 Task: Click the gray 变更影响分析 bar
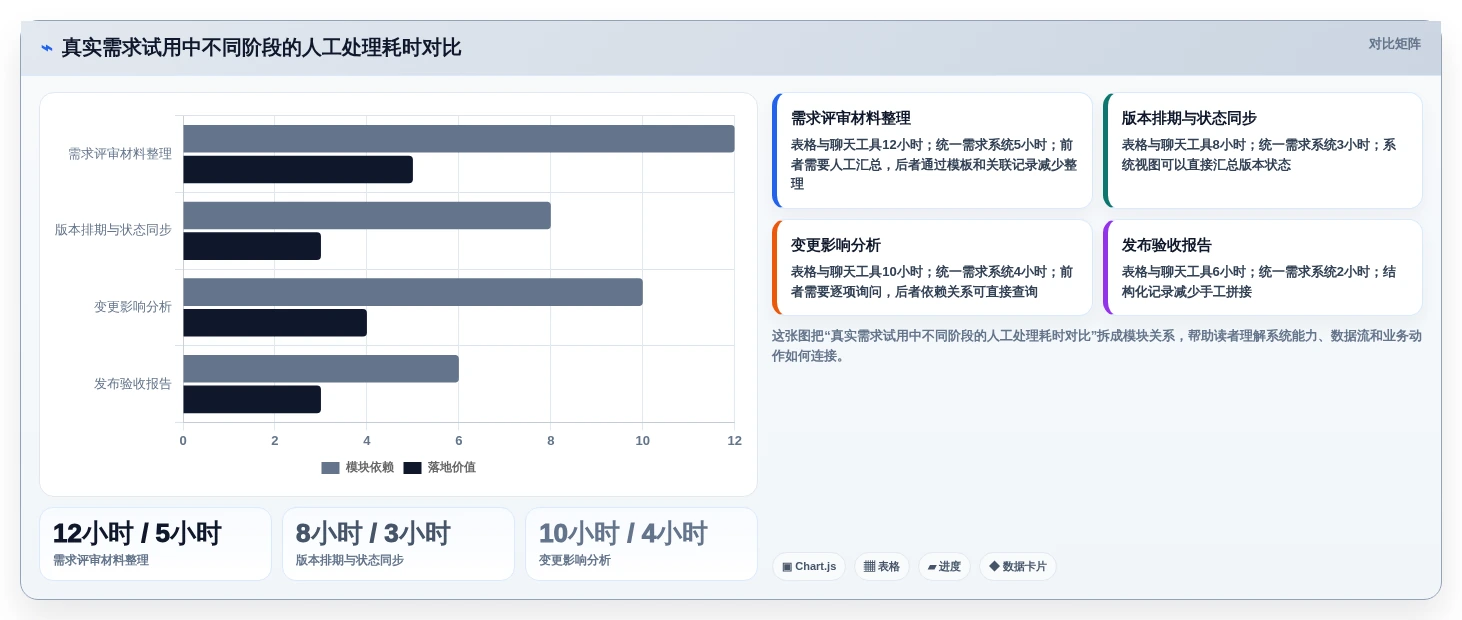pyautogui.click(x=413, y=292)
